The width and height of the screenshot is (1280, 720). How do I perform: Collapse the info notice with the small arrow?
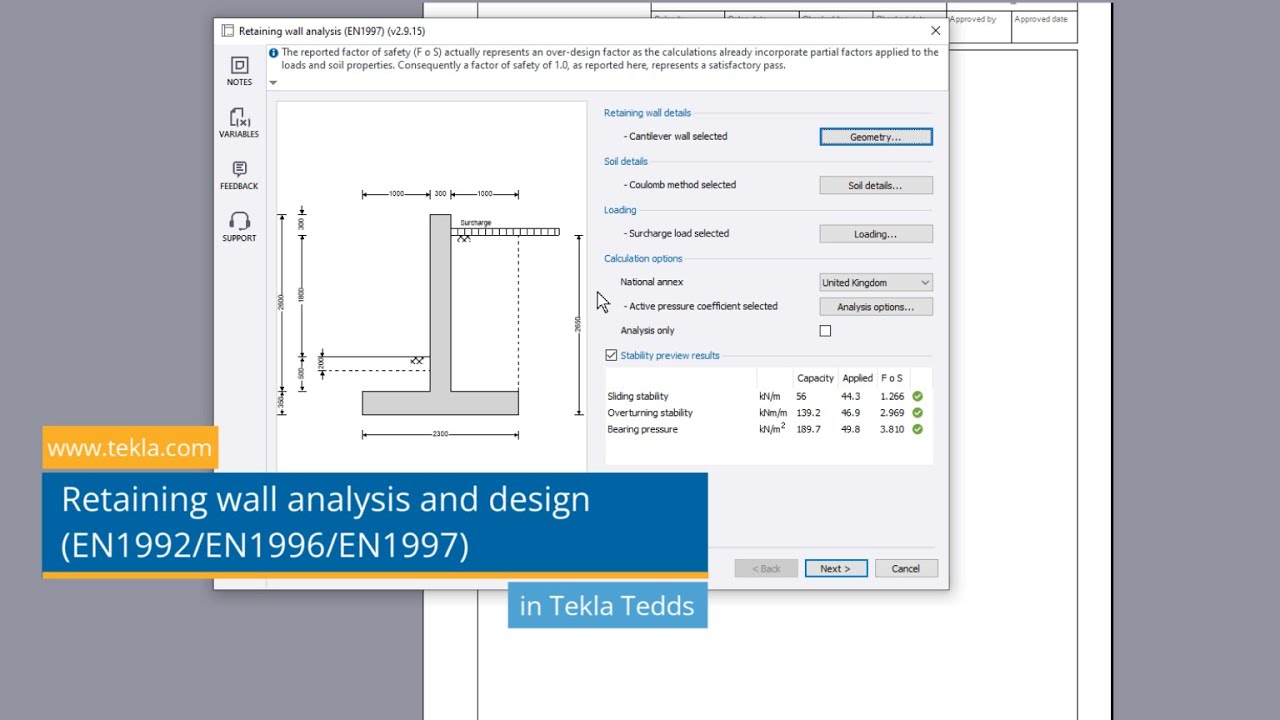(273, 83)
